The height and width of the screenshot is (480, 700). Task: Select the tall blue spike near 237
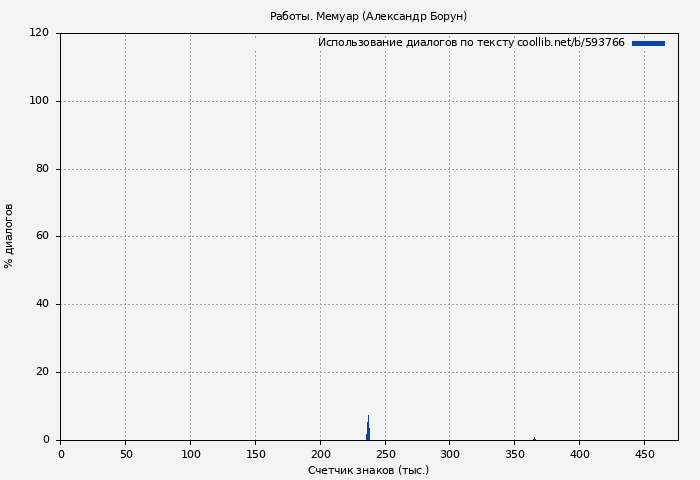368,430
